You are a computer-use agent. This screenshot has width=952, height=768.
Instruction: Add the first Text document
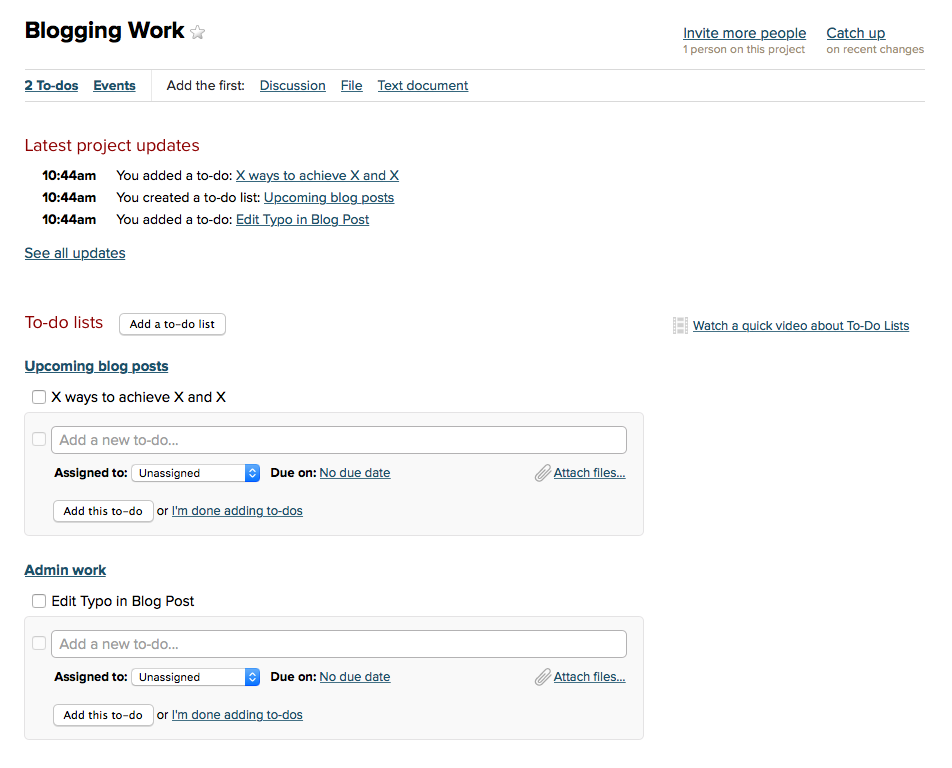[423, 86]
